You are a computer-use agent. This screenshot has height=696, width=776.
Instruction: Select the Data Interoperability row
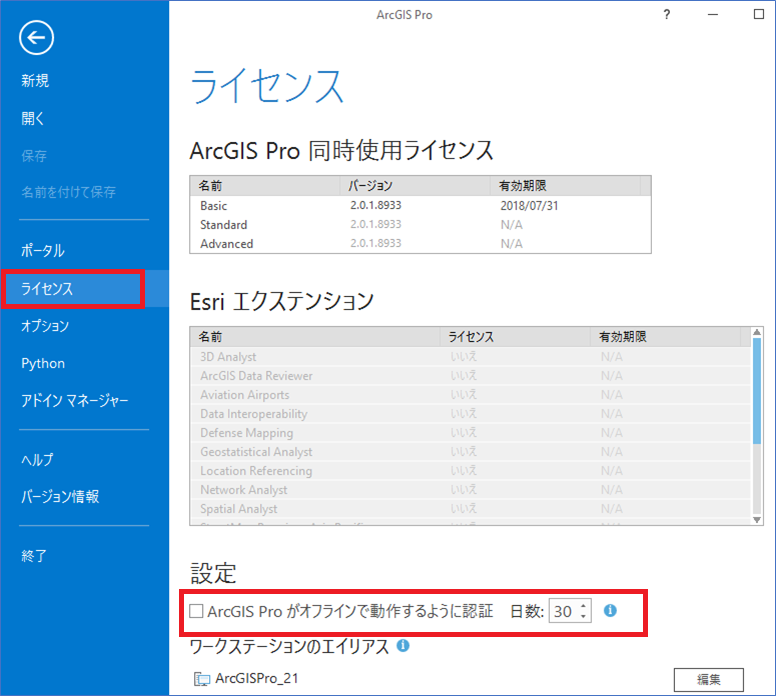coord(471,414)
